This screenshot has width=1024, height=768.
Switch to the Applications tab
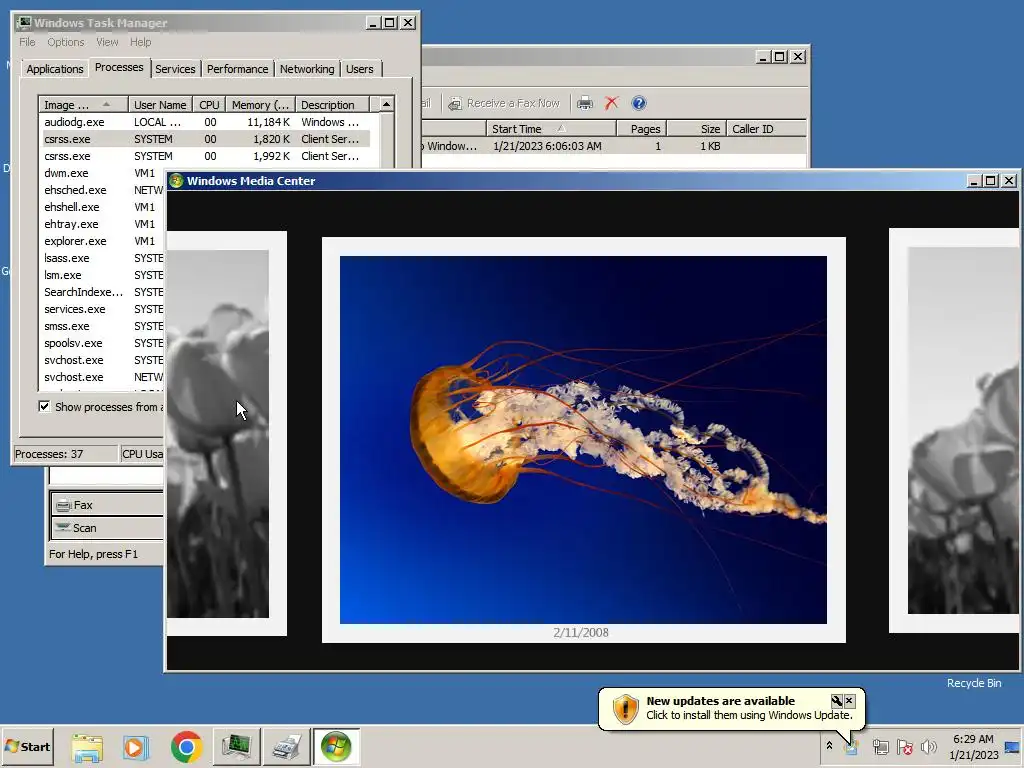(55, 69)
